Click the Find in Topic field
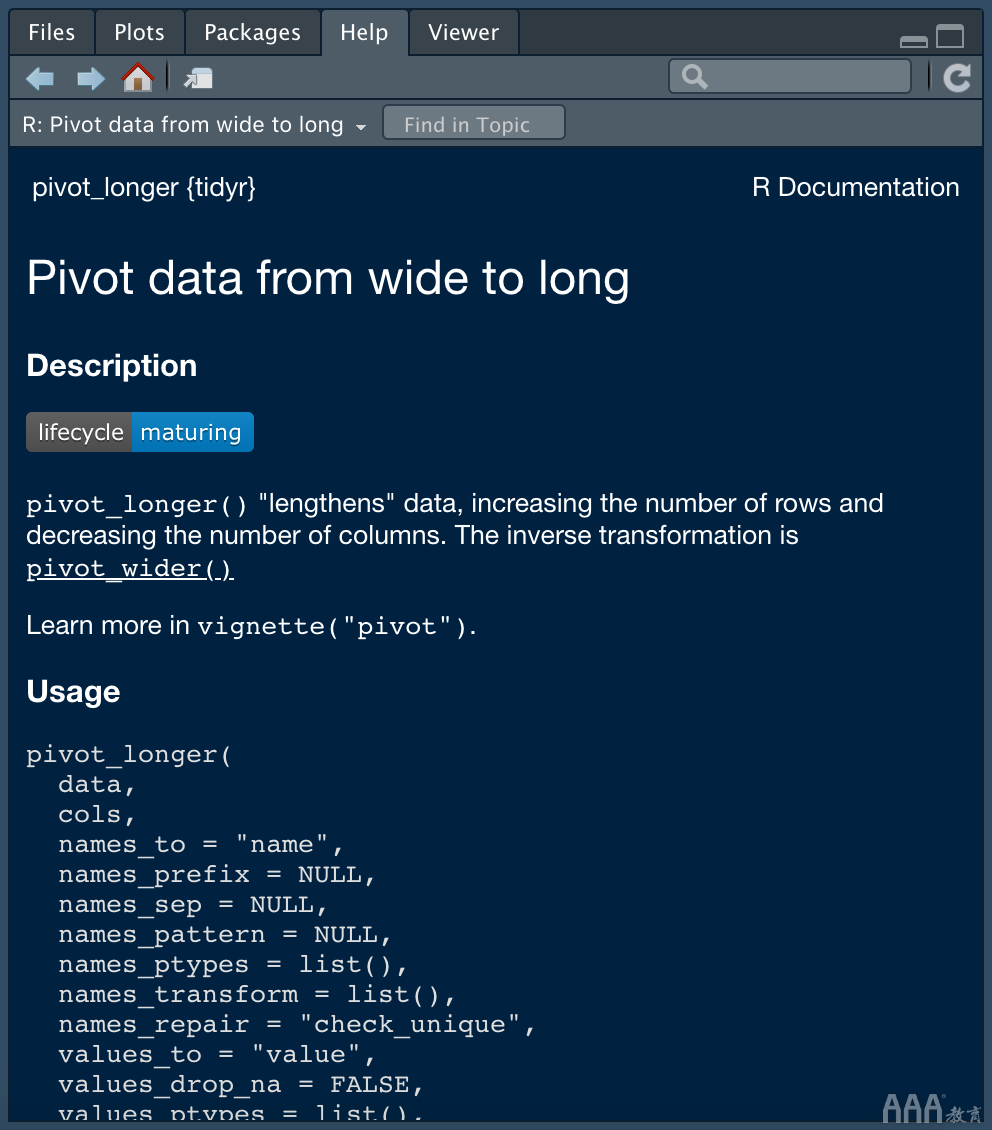992x1130 pixels. (x=473, y=123)
